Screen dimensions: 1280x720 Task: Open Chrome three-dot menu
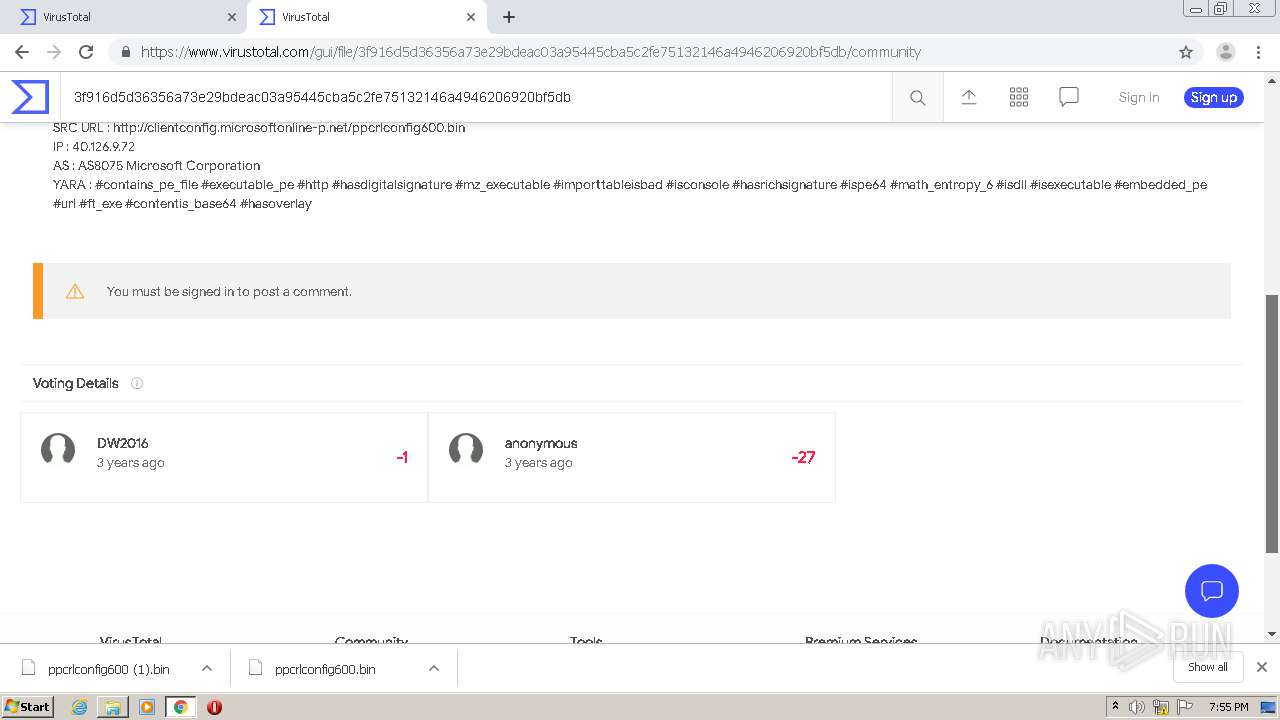click(x=1258, y=52)
